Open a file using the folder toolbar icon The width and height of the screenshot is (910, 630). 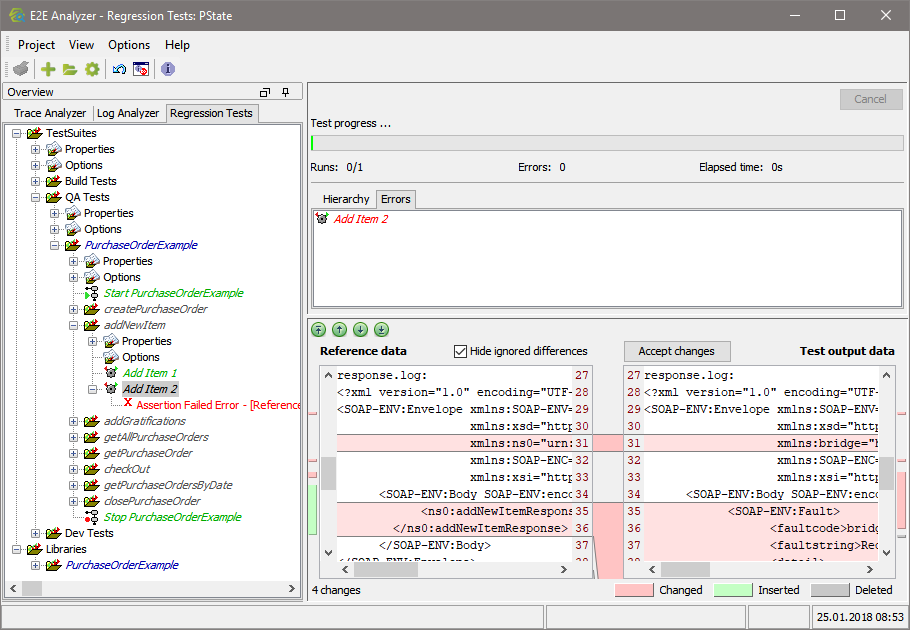[68, 69]
